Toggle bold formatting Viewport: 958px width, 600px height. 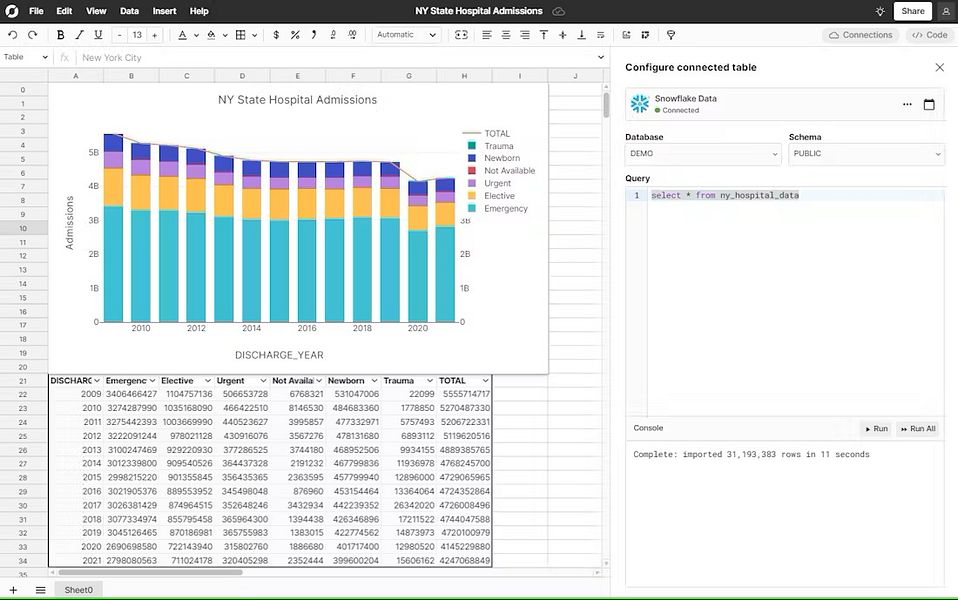click(60, 34)
